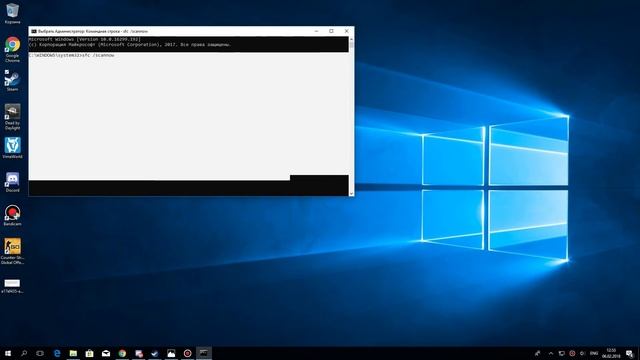Select the Discord desktop shortcut
The width and height of the screenshot is (640, 360).
point(12,182)
